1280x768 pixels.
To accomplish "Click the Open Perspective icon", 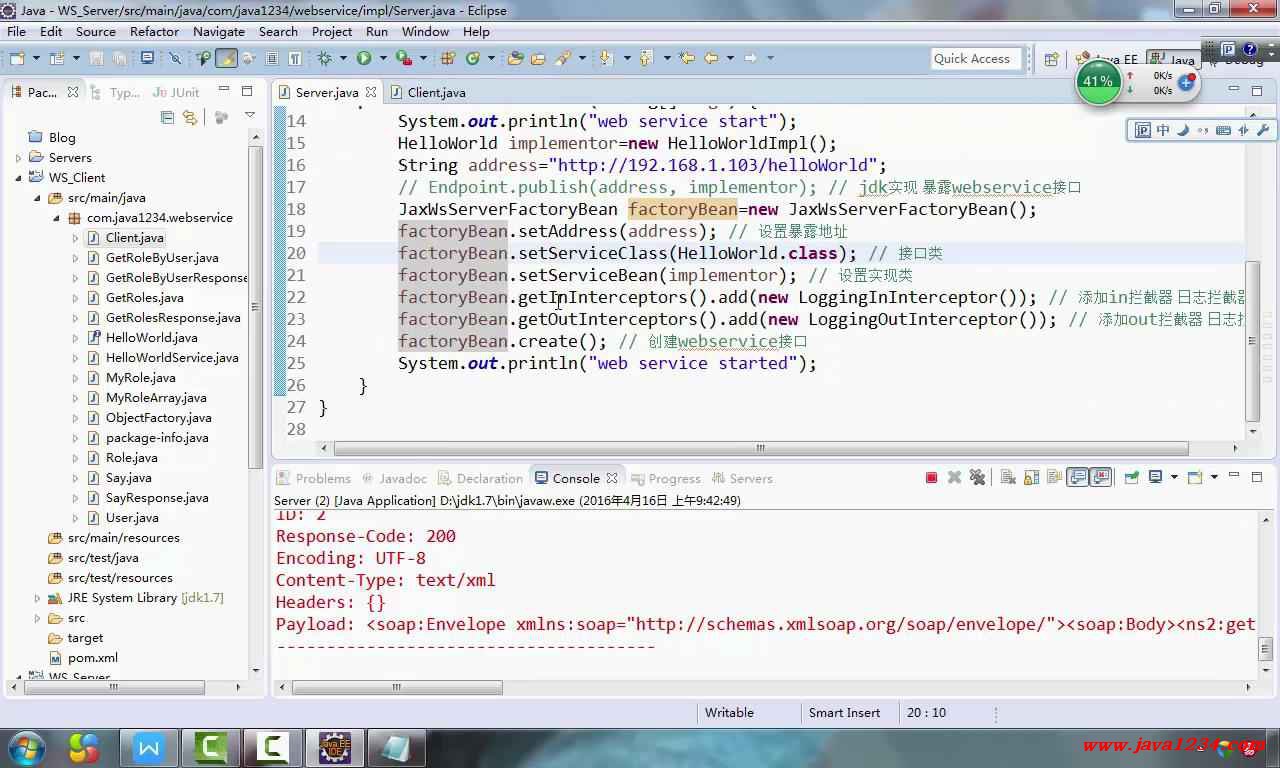I will [x=1051, y=59].
